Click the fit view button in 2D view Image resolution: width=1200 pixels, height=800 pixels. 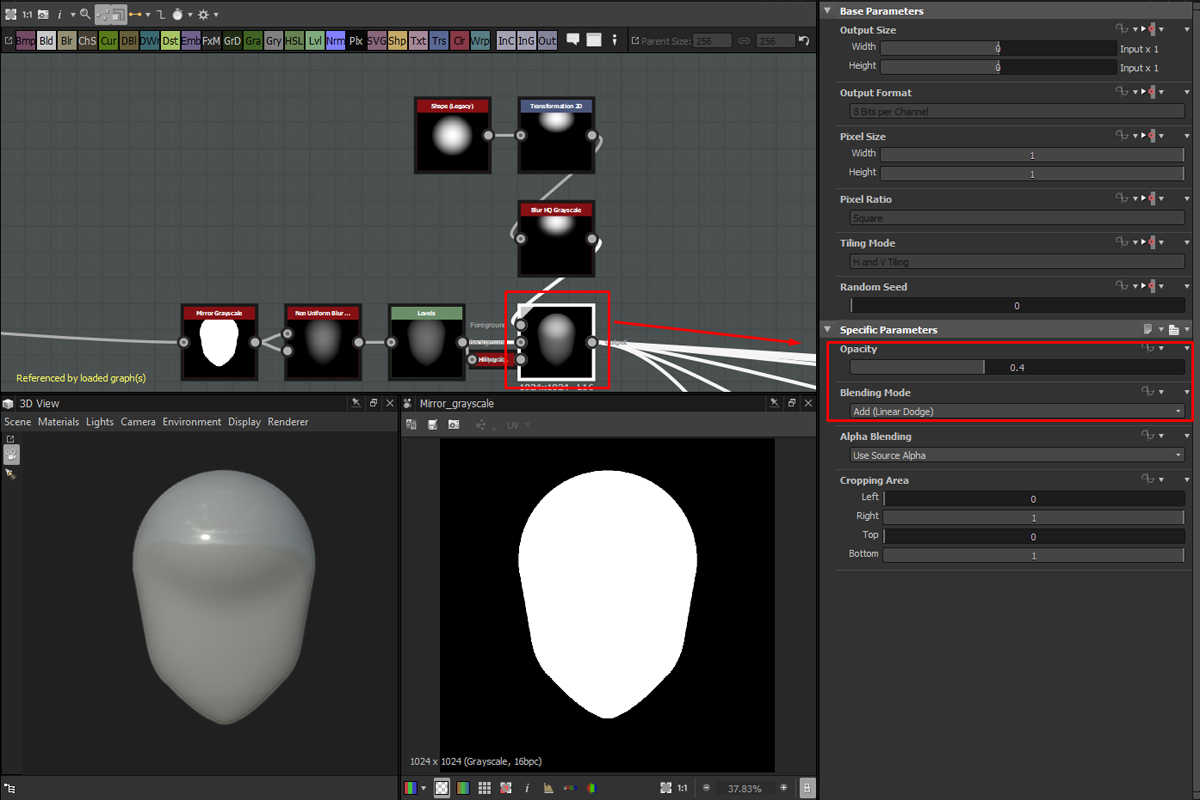click(x=666, y=788)
